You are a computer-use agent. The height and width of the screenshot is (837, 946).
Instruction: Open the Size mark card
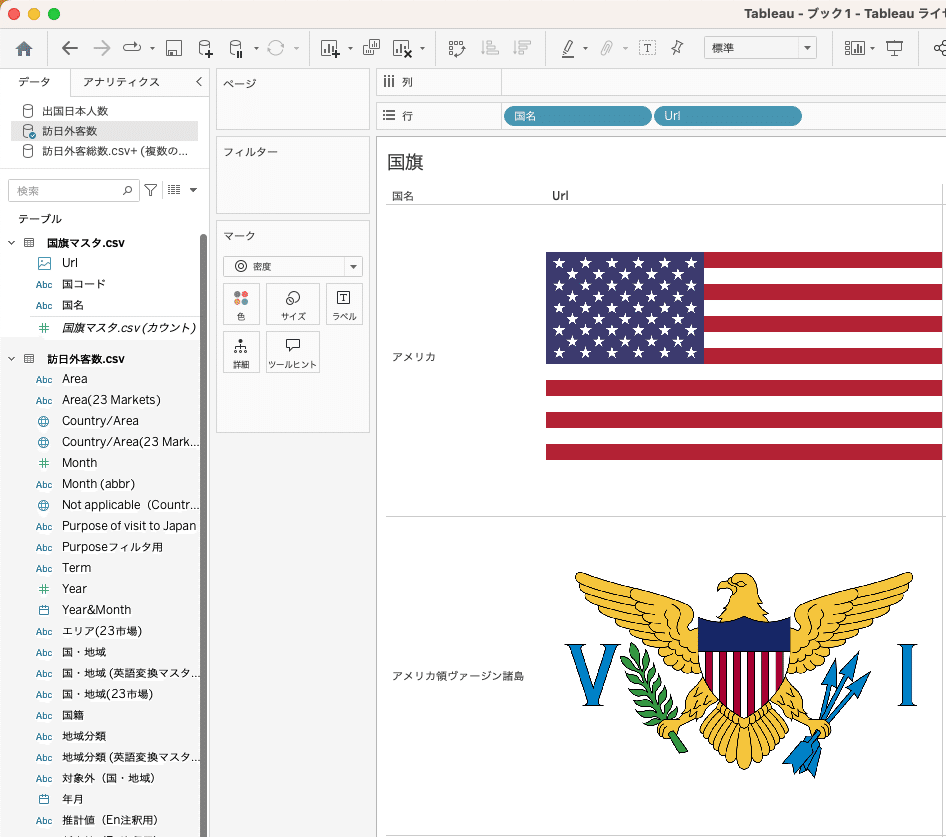point(293,304)
